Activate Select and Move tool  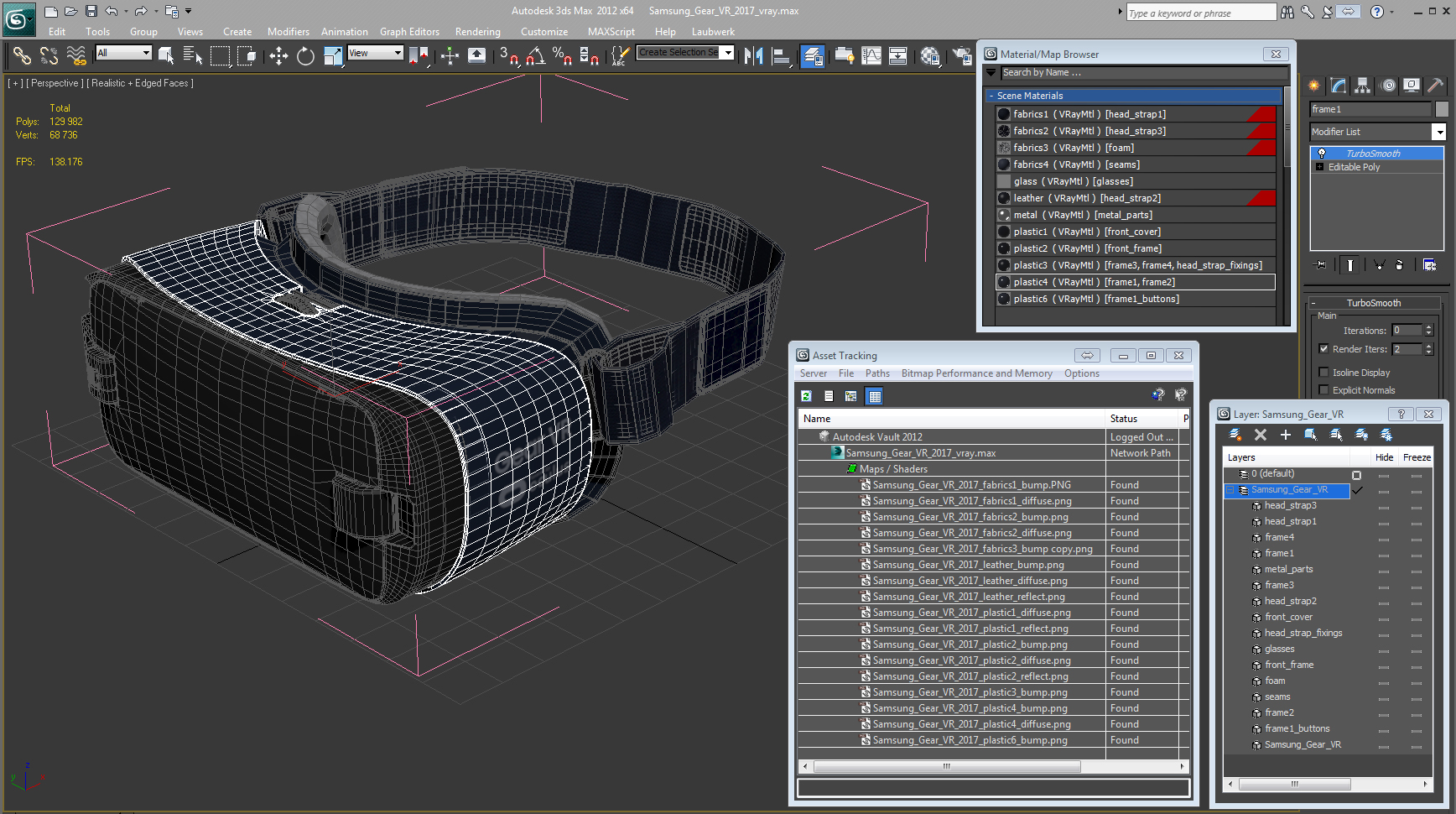click(278, 56)
